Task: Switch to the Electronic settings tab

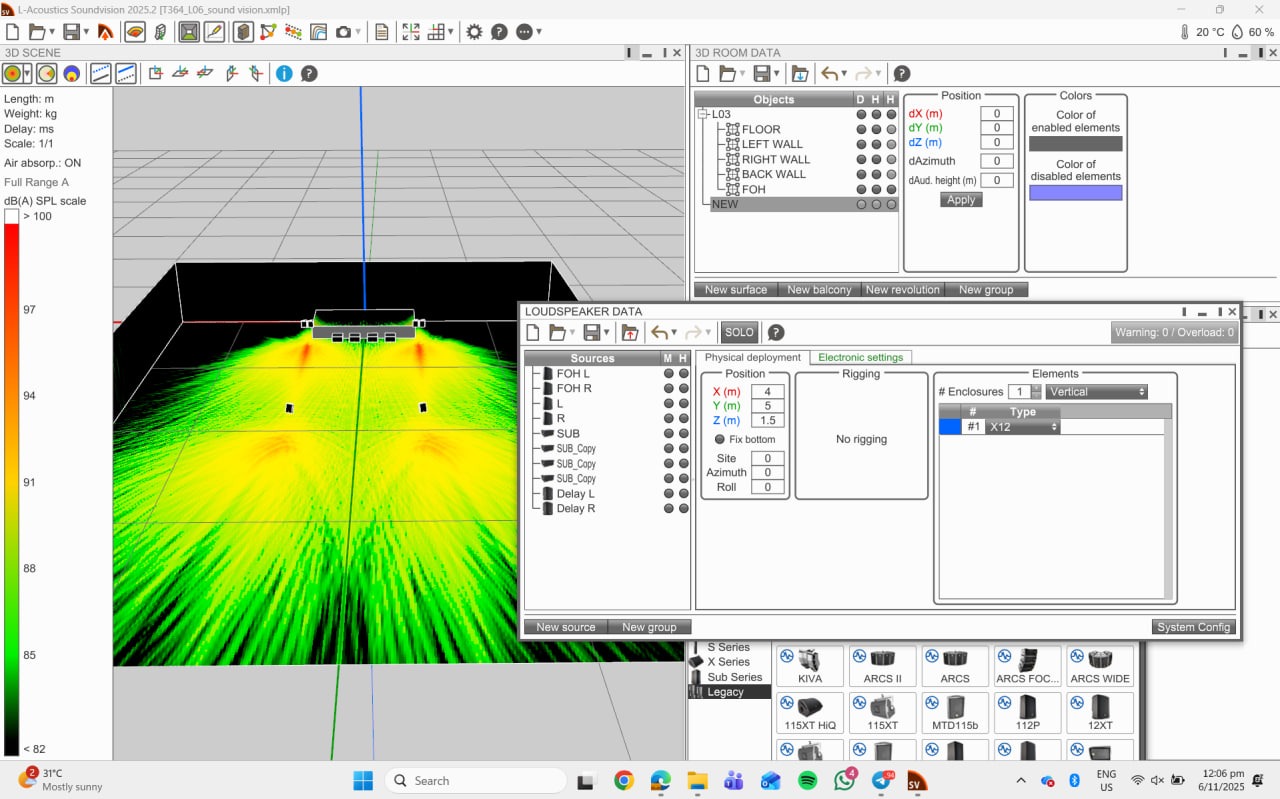Action: pyautogui.click(x=860, y=357)
